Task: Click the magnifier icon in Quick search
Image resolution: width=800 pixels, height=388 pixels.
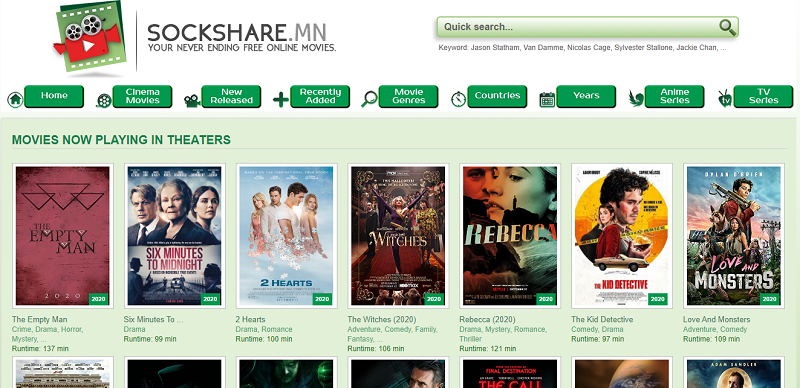Action: coord(727,27)
